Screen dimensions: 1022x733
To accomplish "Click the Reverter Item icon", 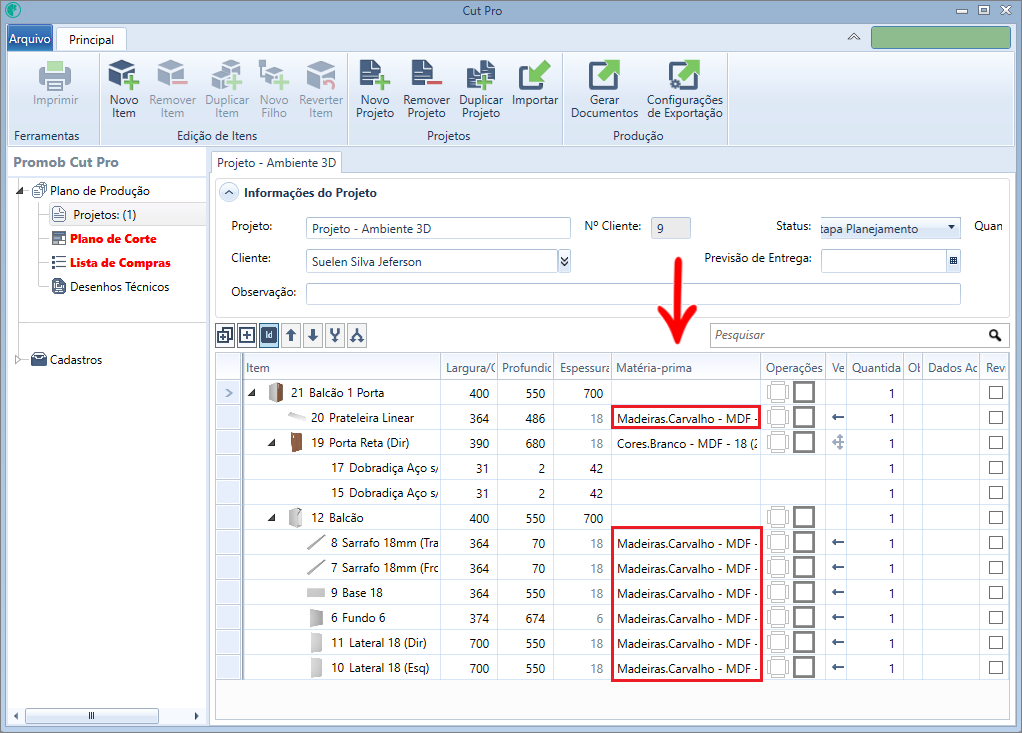I will 321,74.
